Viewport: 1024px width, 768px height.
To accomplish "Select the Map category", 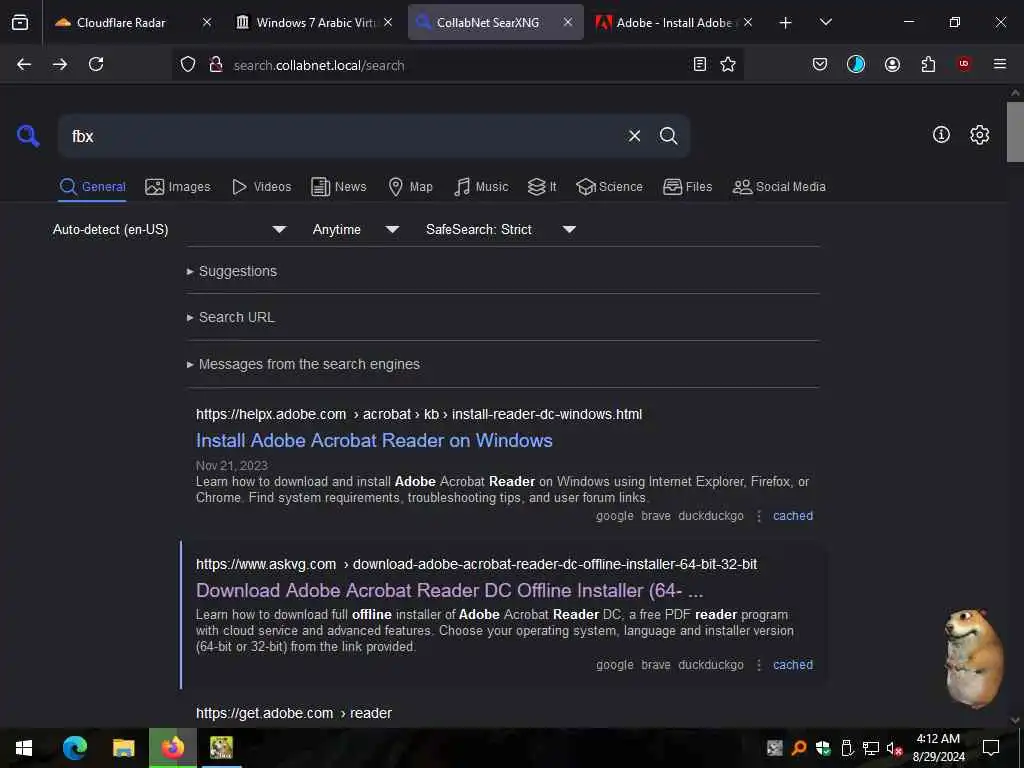I will point(410,187).
